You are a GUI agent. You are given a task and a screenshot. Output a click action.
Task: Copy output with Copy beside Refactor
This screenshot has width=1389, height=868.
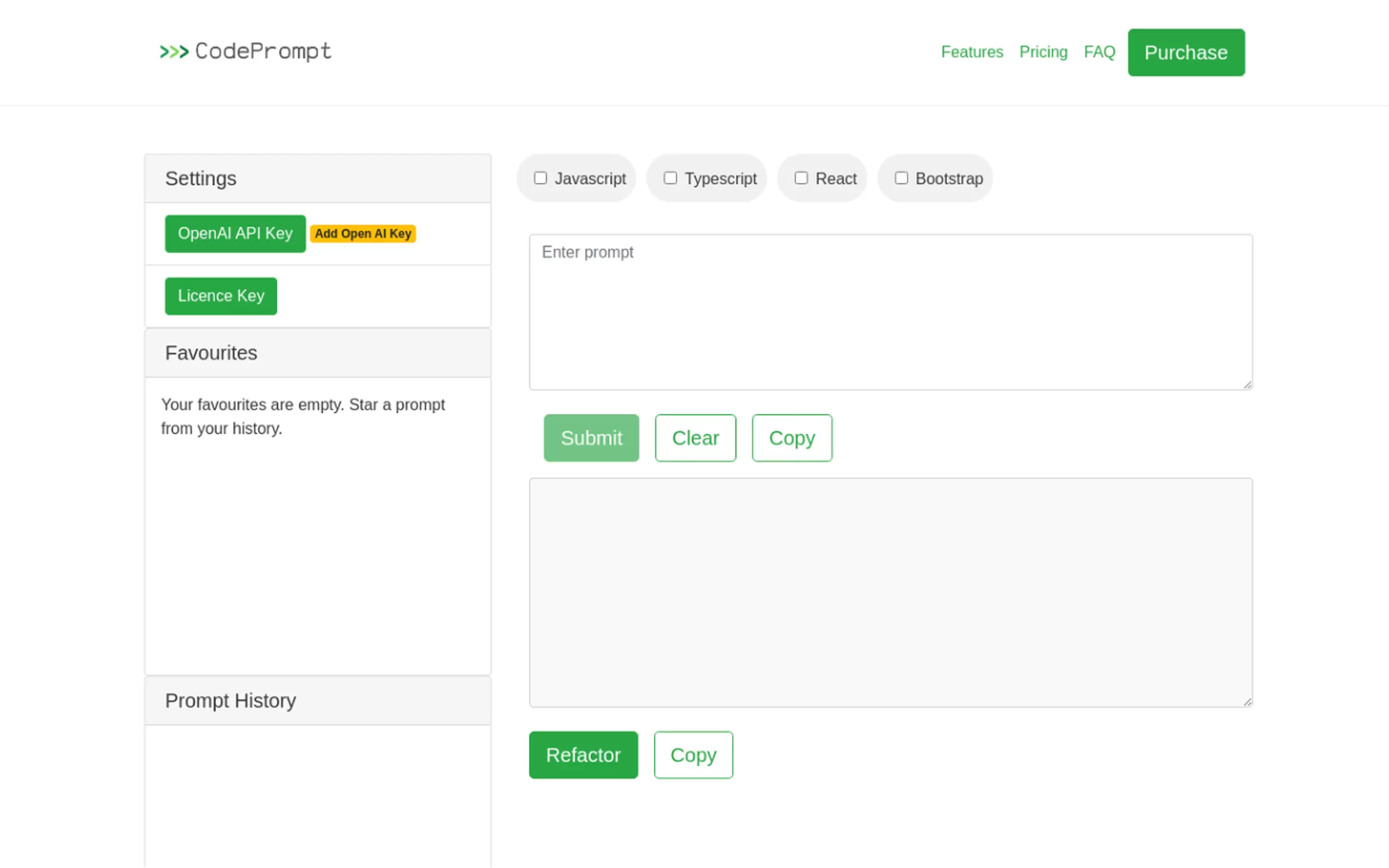coord(692,755)
